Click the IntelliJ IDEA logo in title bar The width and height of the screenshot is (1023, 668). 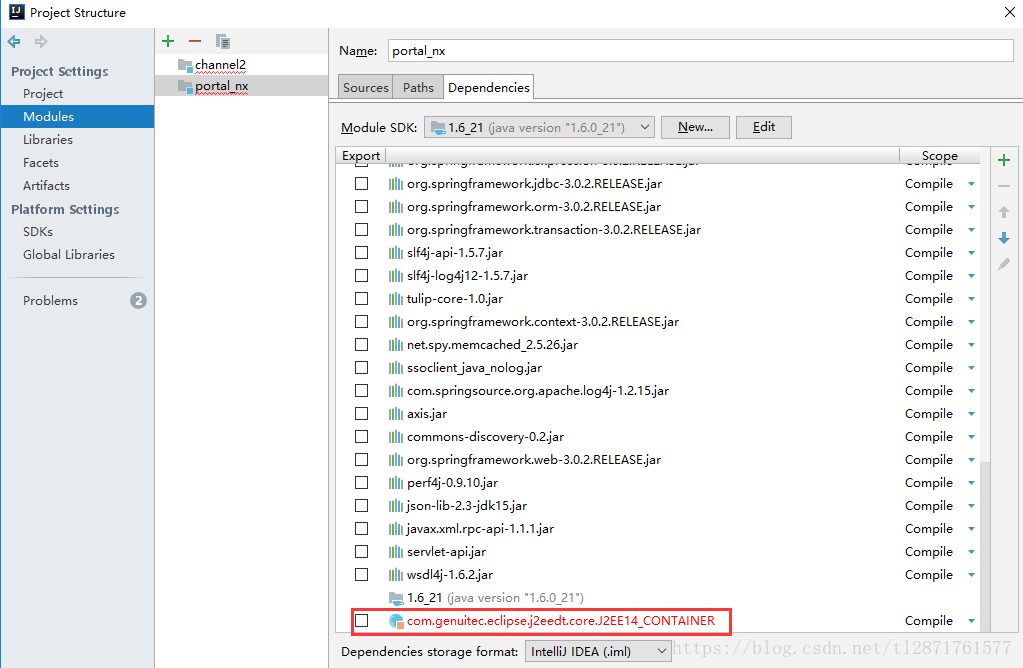click(16, 12)
